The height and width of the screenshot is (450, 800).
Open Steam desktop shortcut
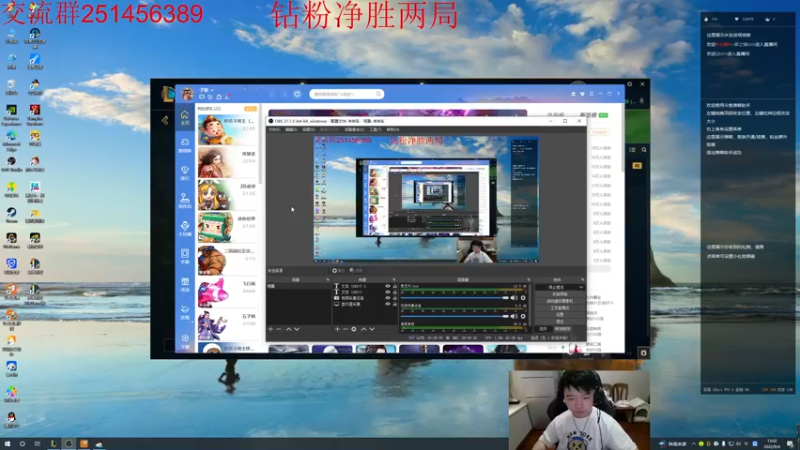[11, 214]
